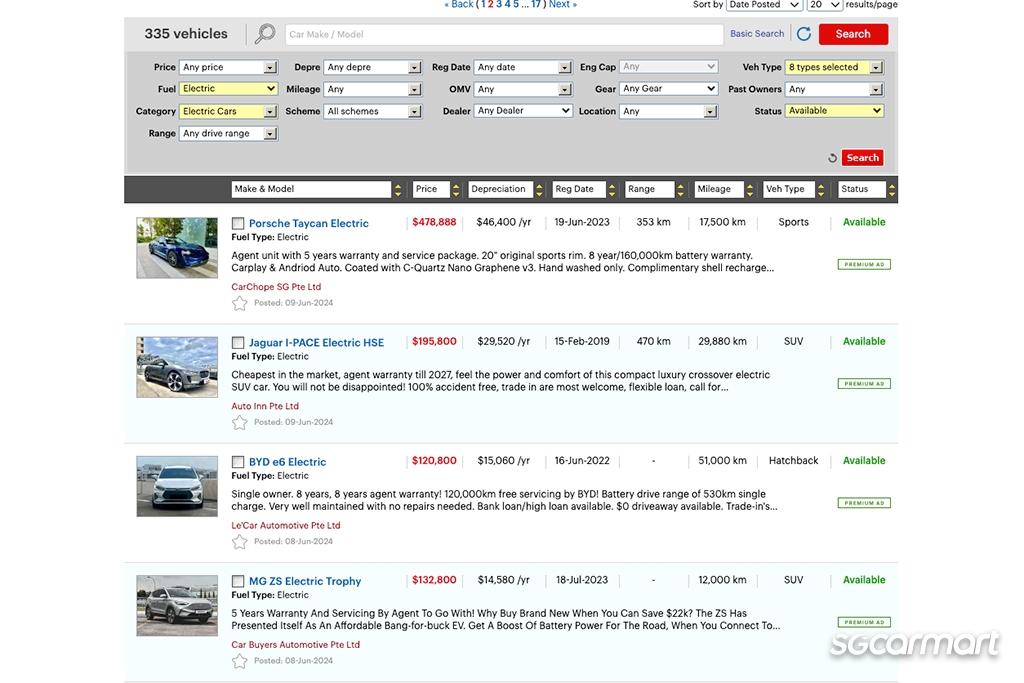Screen dimensions: 1024x683
Task: Star the BYD e6 Electric listing
Action: [x=239, y=541]
